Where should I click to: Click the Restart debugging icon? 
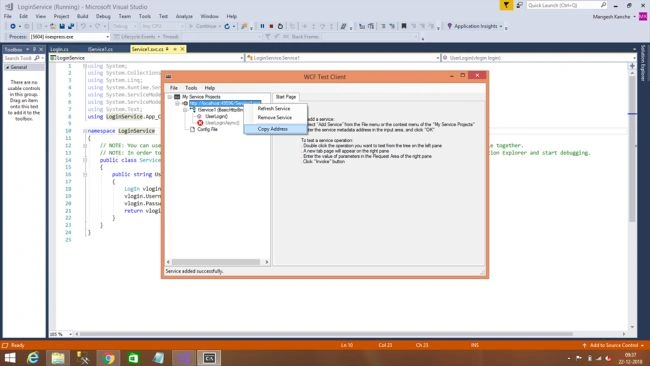280,26
